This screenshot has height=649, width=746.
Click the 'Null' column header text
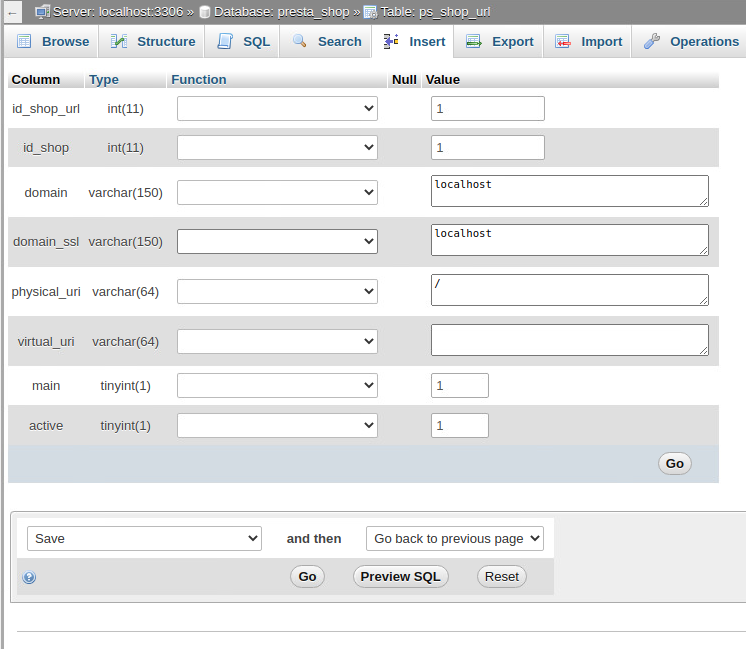(404, 79)
